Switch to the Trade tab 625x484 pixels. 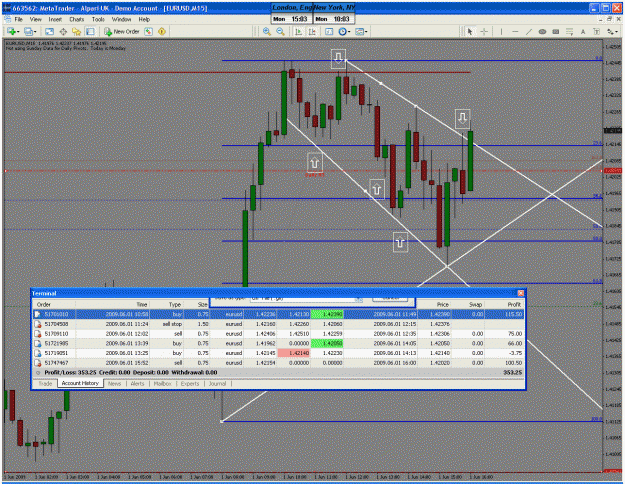click(x=45, y=384)
